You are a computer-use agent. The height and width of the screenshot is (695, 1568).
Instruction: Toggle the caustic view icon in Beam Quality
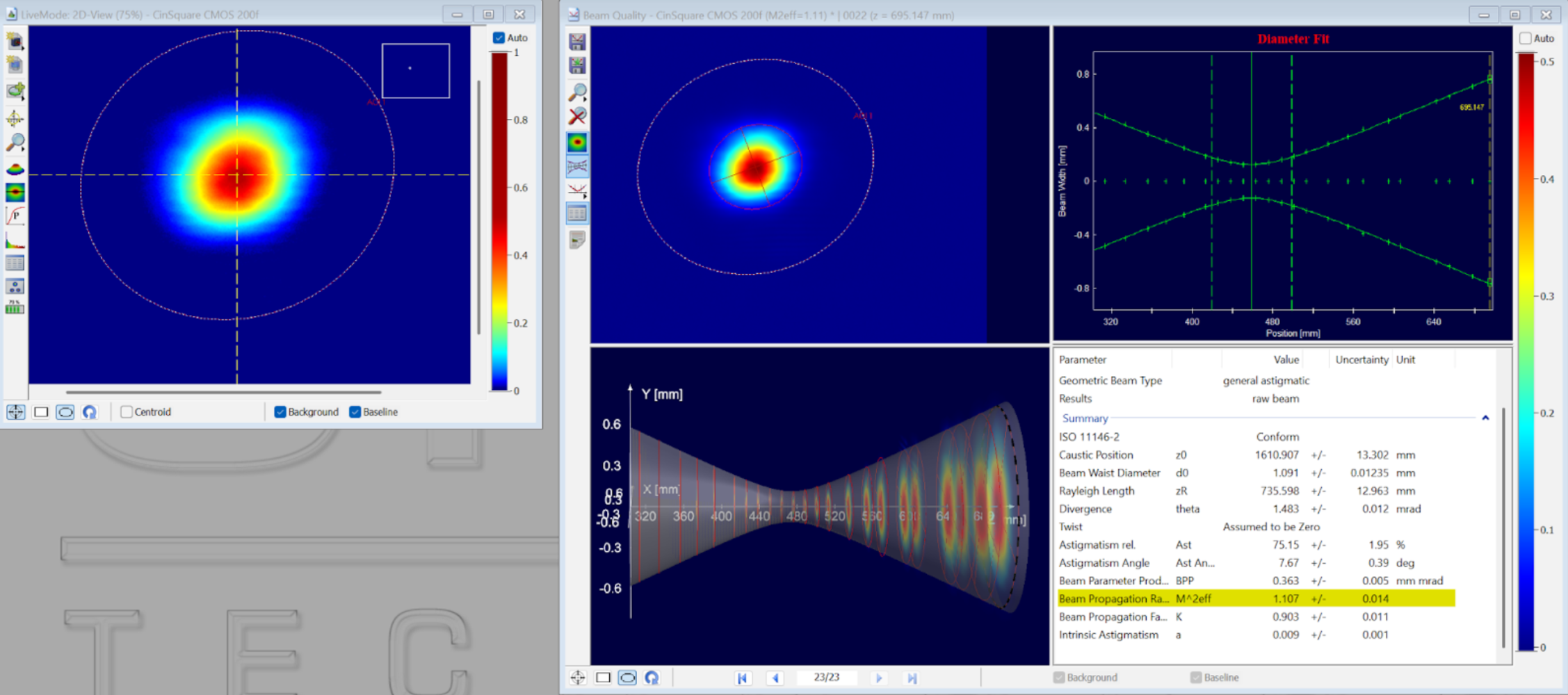point(577,166)
